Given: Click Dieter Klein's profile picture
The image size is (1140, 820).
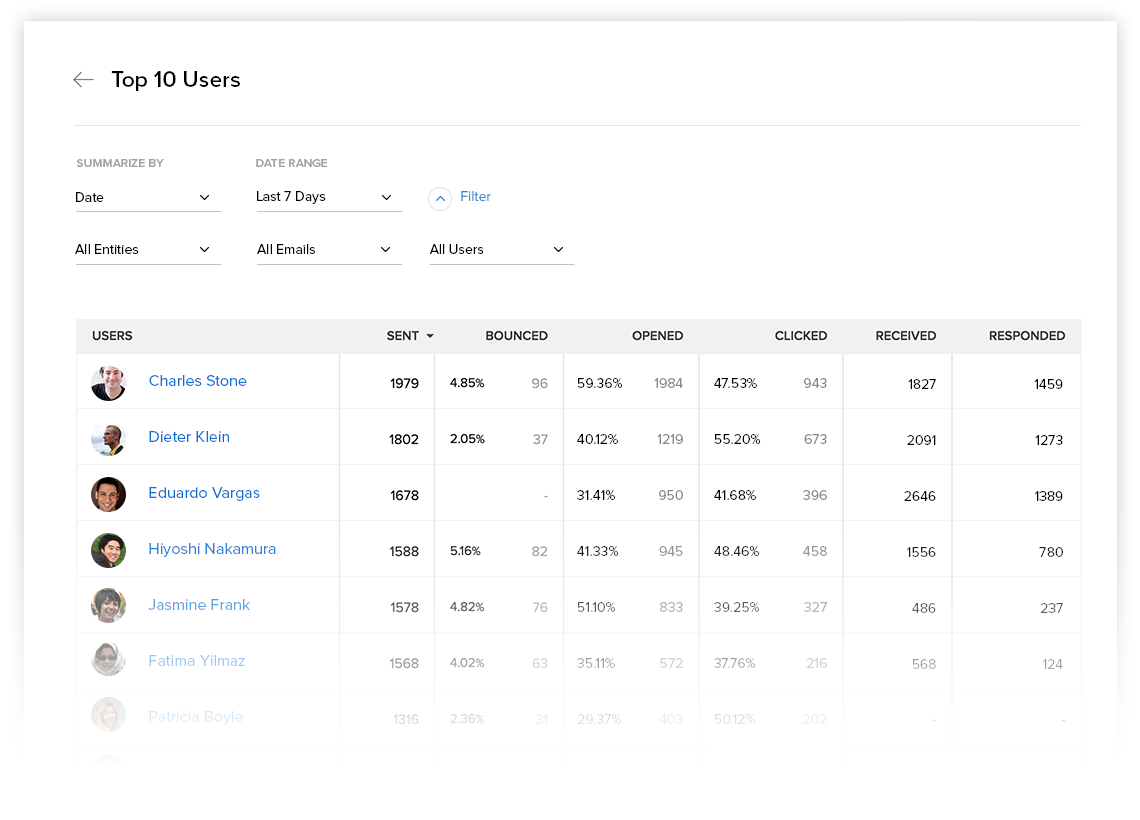Looking at the screenshot, I should tap(108, 439).
